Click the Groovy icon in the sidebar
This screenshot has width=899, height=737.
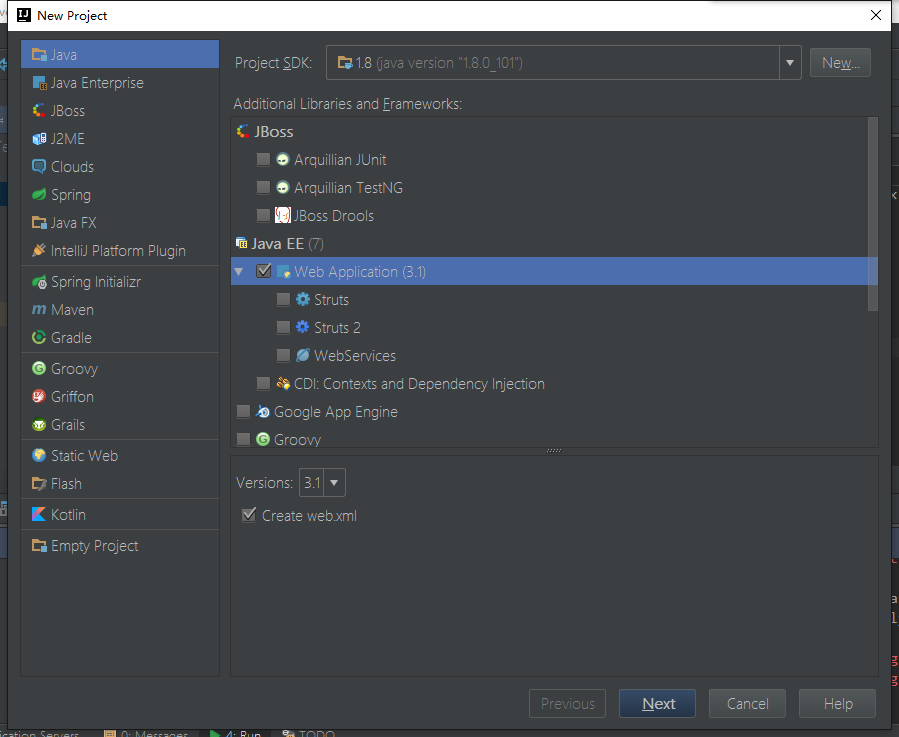(39, 368)
